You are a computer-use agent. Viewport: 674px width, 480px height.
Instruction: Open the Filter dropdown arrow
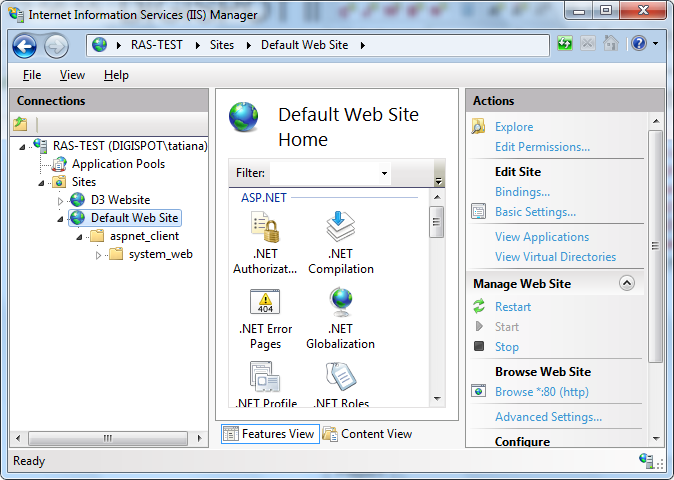click(384, 173)
